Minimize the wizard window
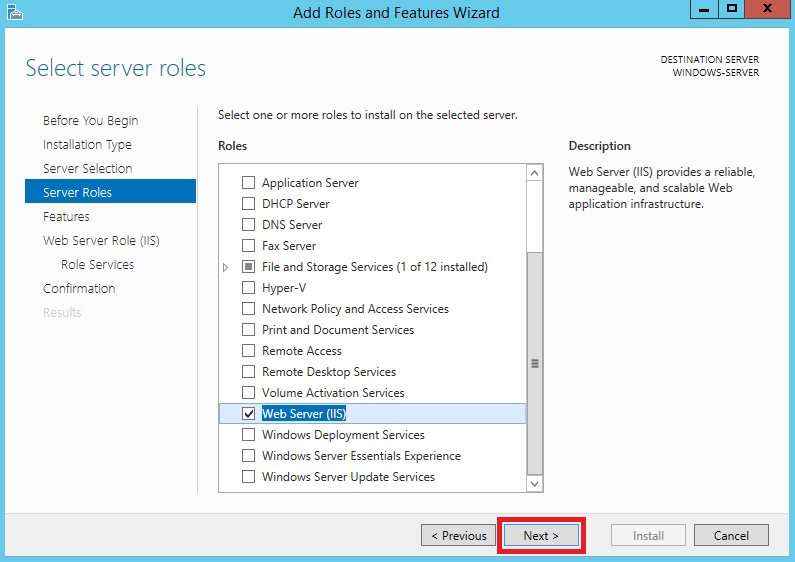This screenshot has height=562, width=795. click(704, 9)
